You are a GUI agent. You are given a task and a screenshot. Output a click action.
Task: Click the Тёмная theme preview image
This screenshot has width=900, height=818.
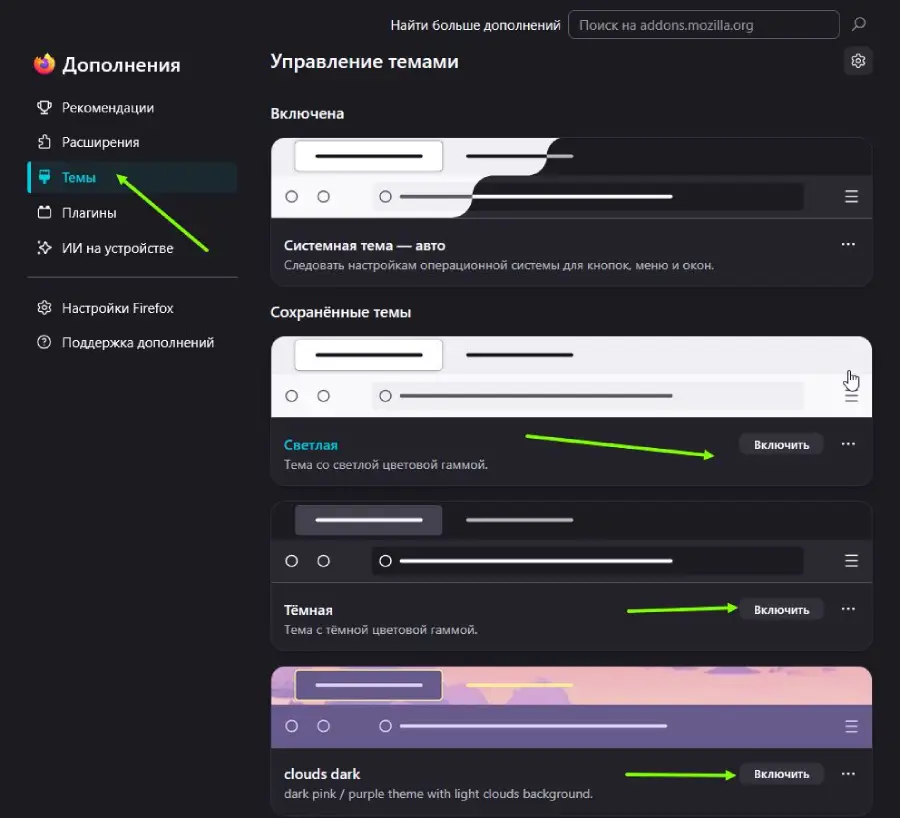pyautogui.click(x=571, y=542)
